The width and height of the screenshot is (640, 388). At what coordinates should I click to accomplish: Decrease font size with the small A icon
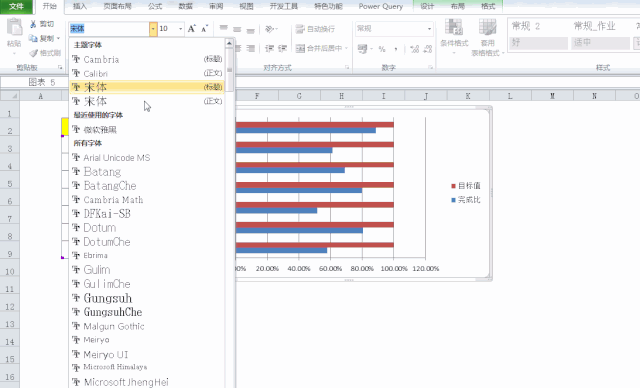pos(204,29)
